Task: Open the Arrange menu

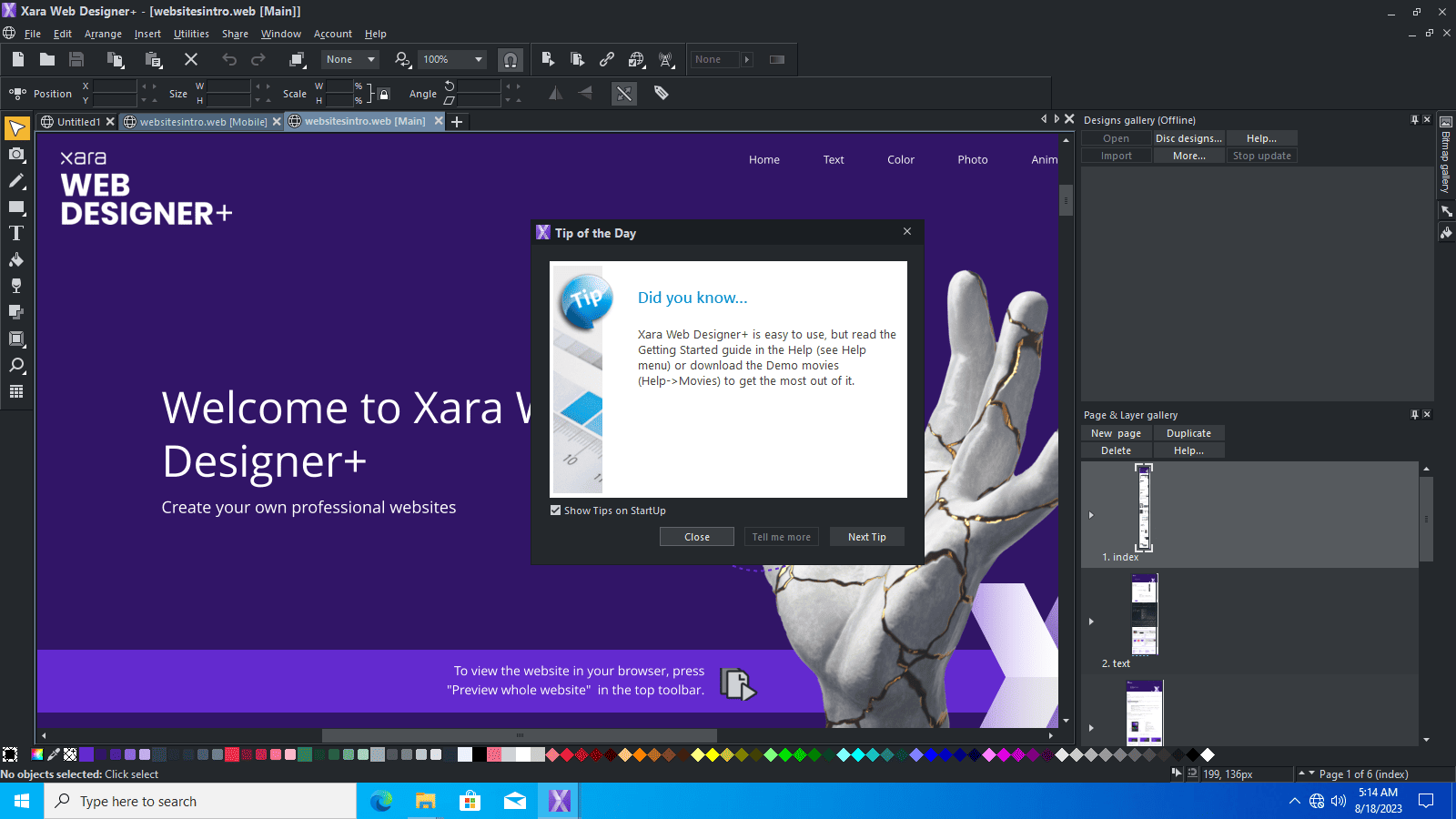Action: pyautogui.click(x=103, y=34)
